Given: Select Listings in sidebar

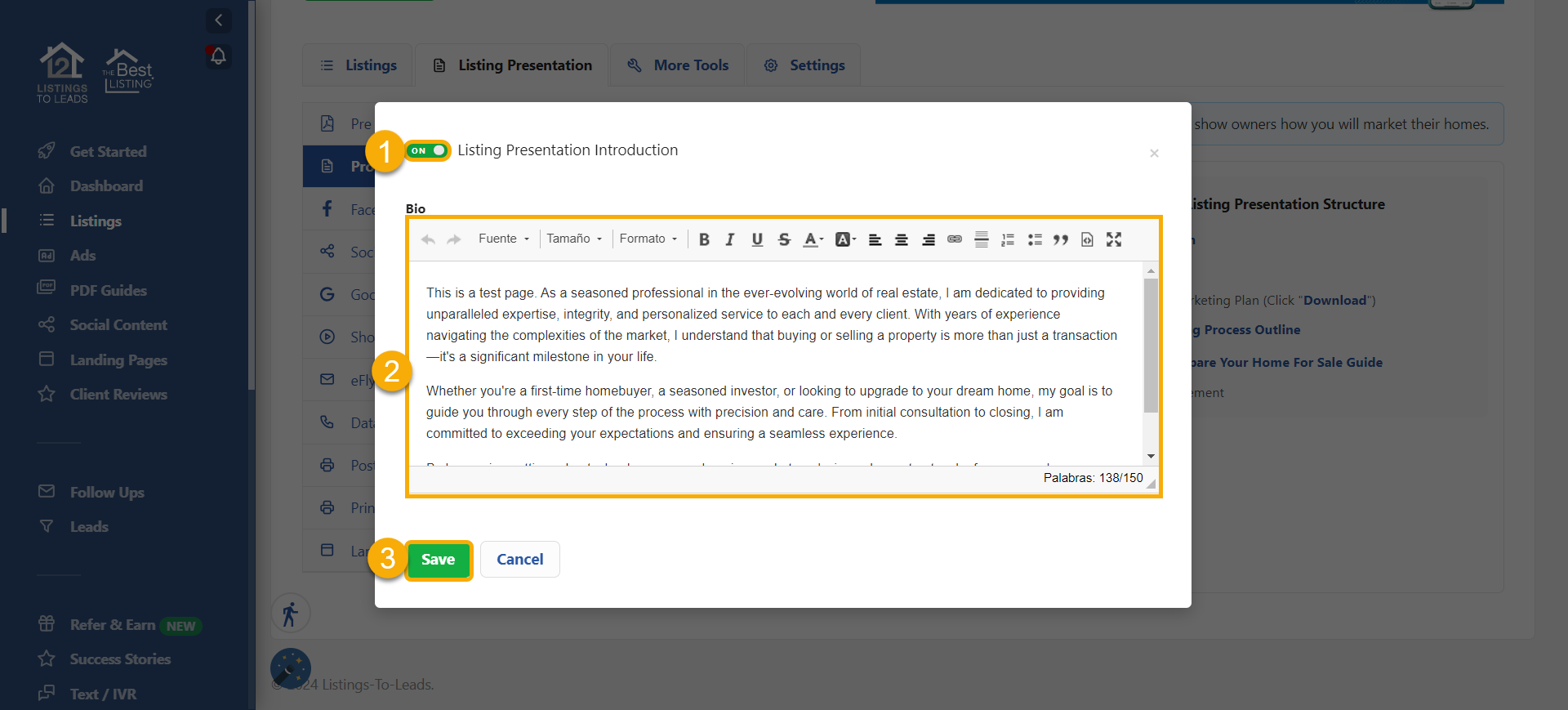Looking at the screenshot, I should coord(80,221).
